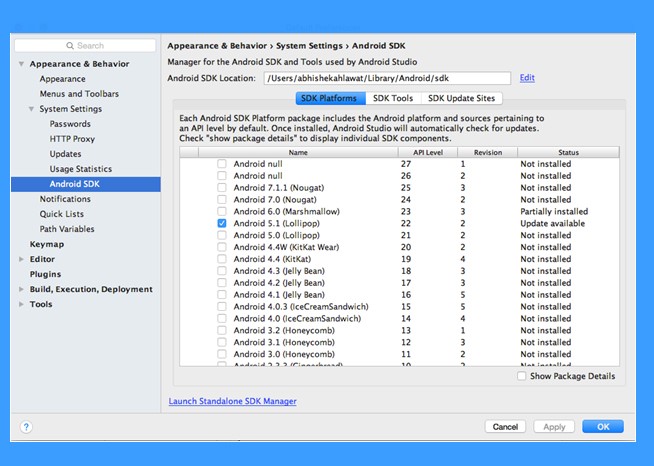This screenshot has height=466, width=654.
Task: Enable Android 7.1.1 (Nougat) checkbox
Action: click(222, 187)
